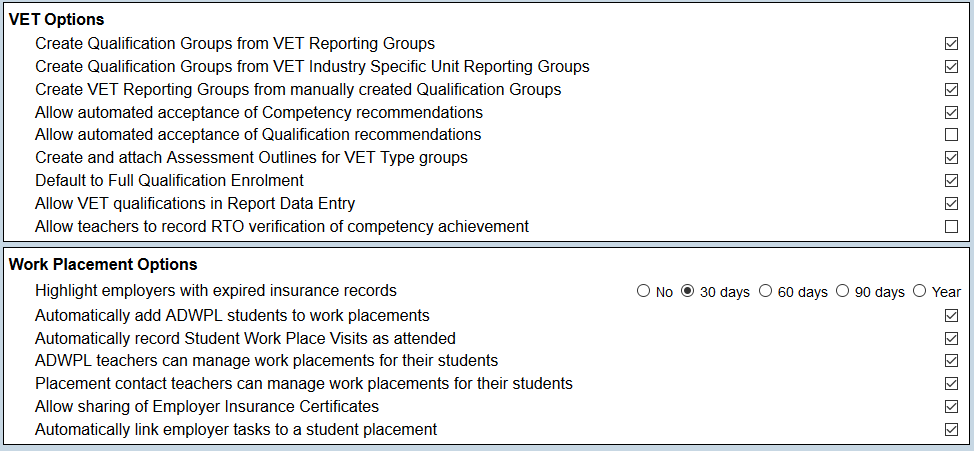This screenshot has height=451, width=974.
Task: Uncheck Automatically add ADWPL students to placements
Action: tap(951, 316)
